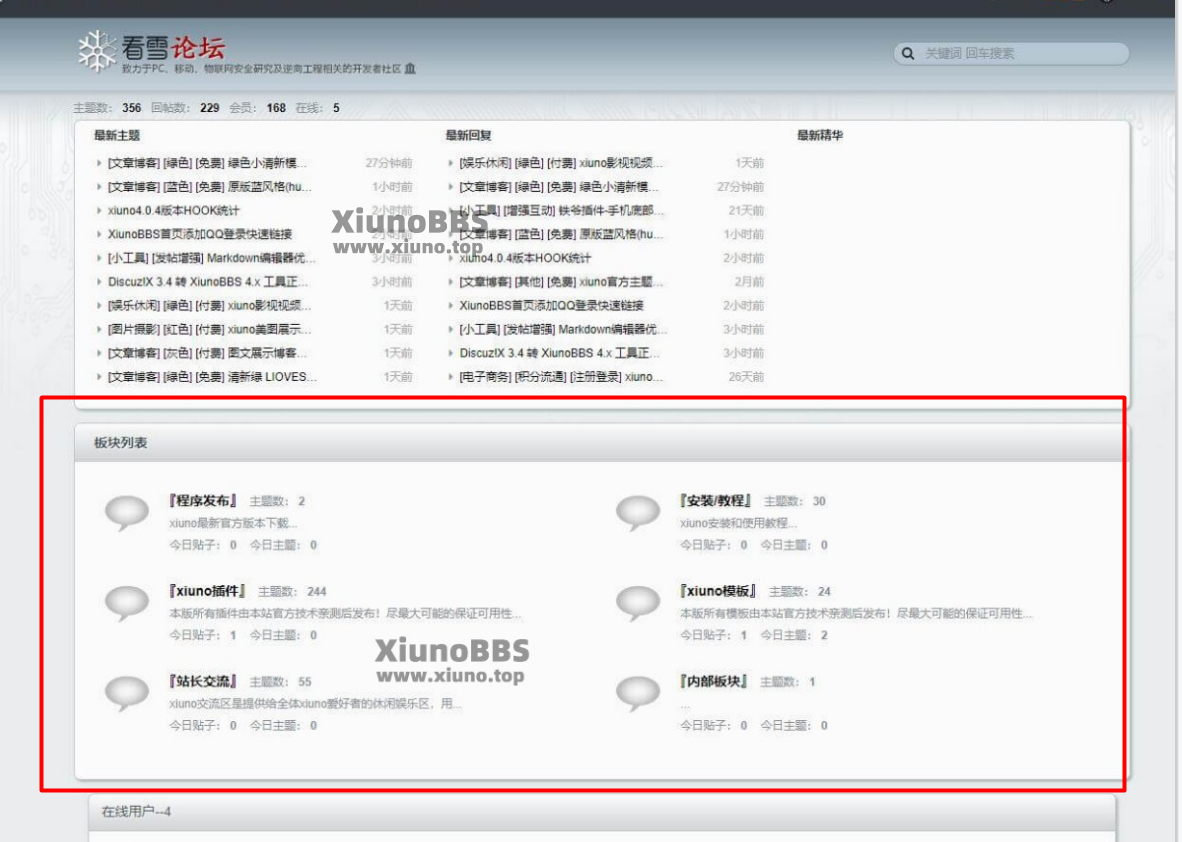Open the 『安装/教程』 board link
Screen dimensions: 1182x842
[715, 501]
